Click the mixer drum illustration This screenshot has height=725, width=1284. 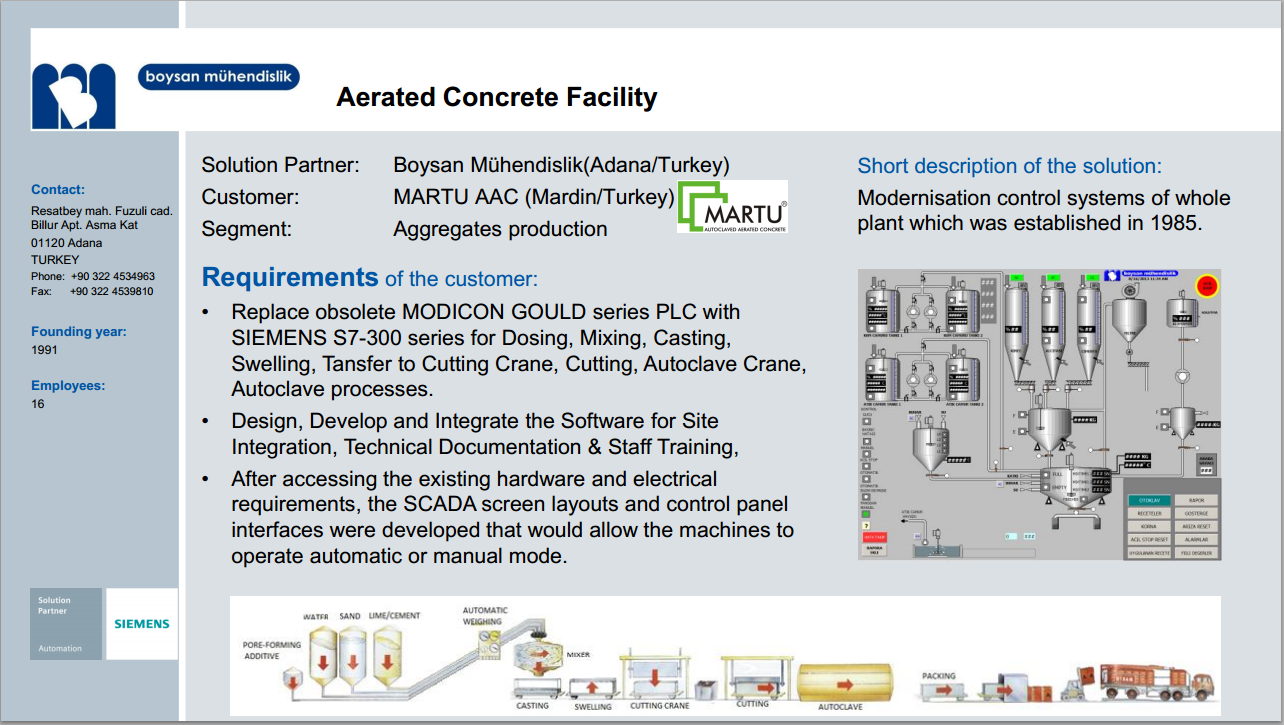(x=538, y=659)
